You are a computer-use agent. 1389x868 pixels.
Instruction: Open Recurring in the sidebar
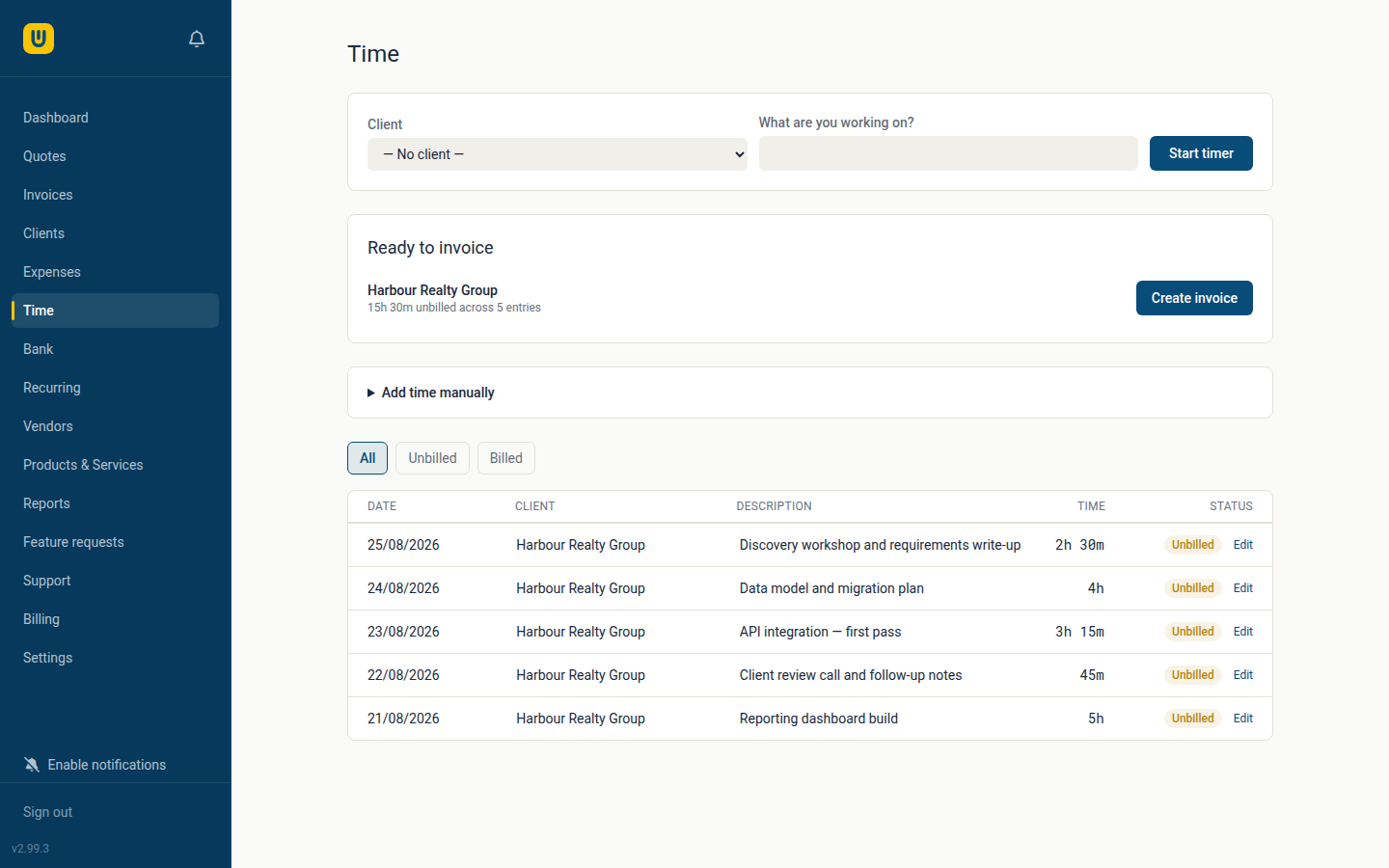[115, 388]
